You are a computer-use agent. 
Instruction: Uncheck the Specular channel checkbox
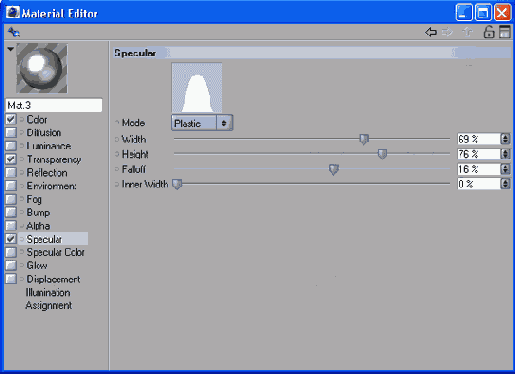click(x=11, y=239)
